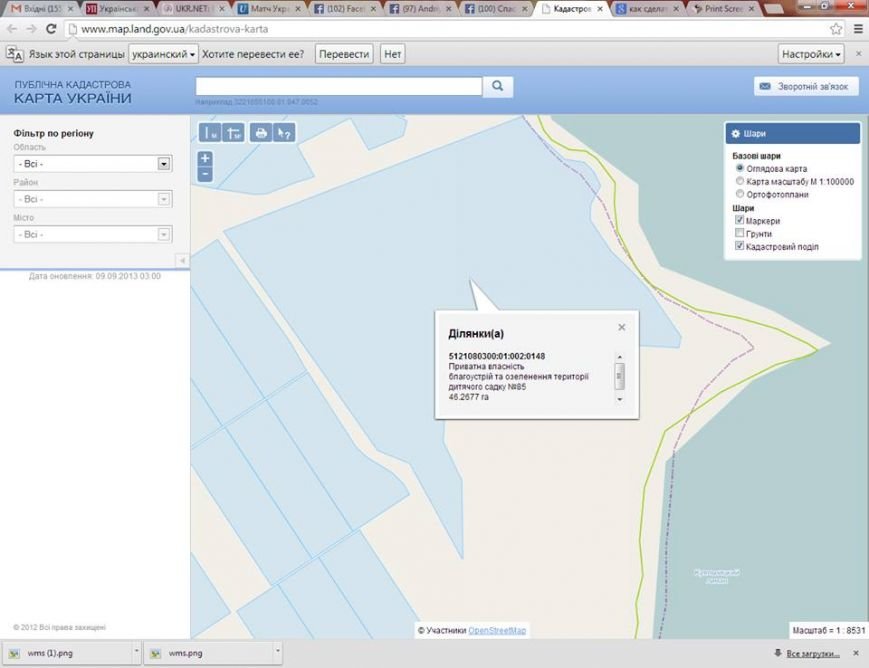Screen dimensions: 869x668
Task: Open the OpenStreetMap attribution link
Action: pos(497,630)
